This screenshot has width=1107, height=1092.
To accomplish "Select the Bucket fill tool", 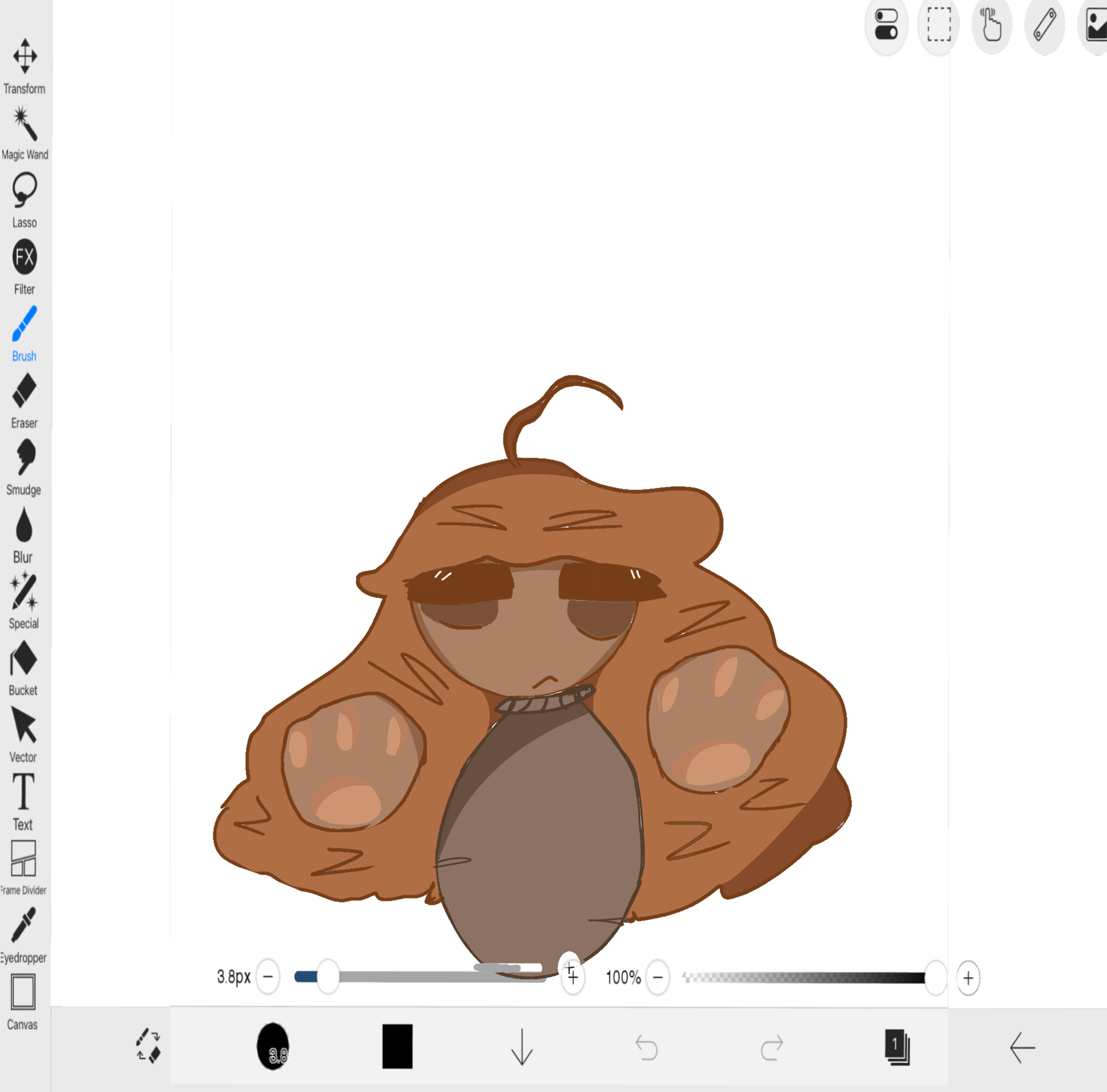I will click(x=23, y=659).
